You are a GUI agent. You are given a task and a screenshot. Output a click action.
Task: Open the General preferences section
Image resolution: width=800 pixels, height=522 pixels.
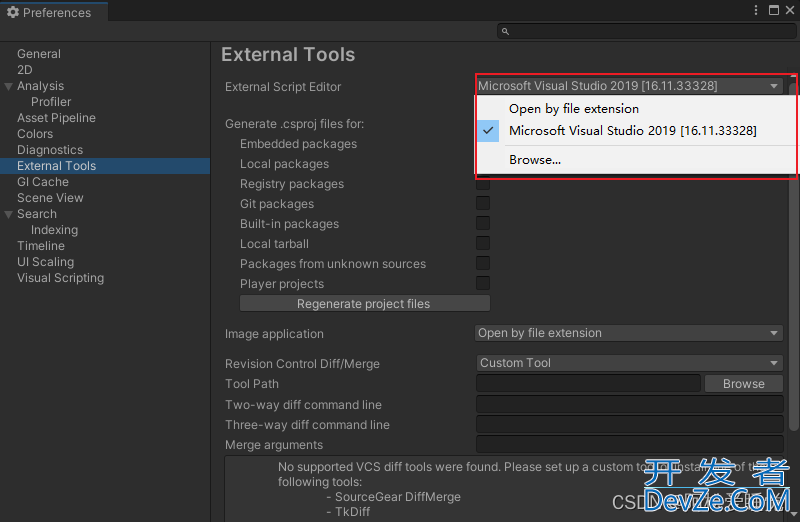(x=39, y=54)
